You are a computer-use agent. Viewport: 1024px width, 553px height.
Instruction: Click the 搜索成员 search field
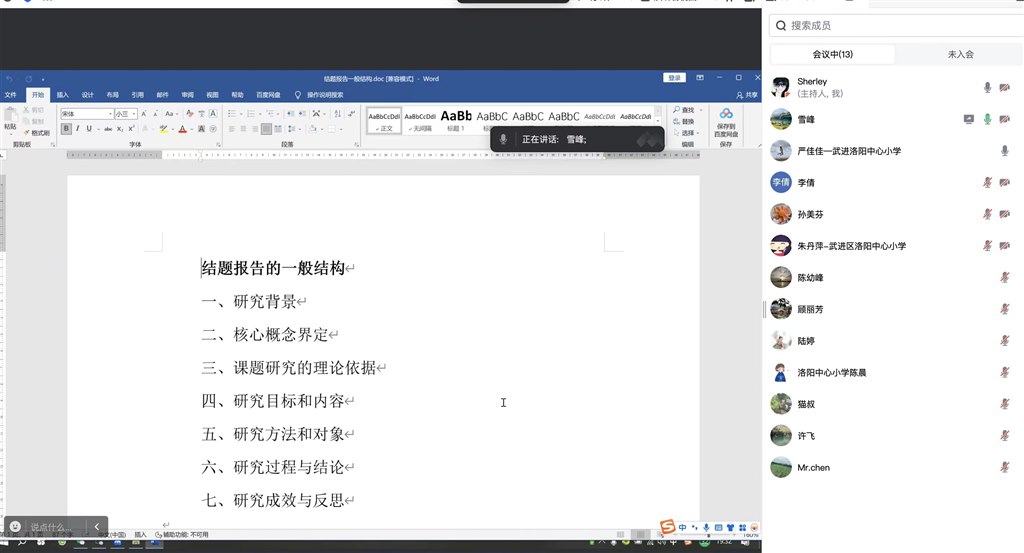coord(896,25)
